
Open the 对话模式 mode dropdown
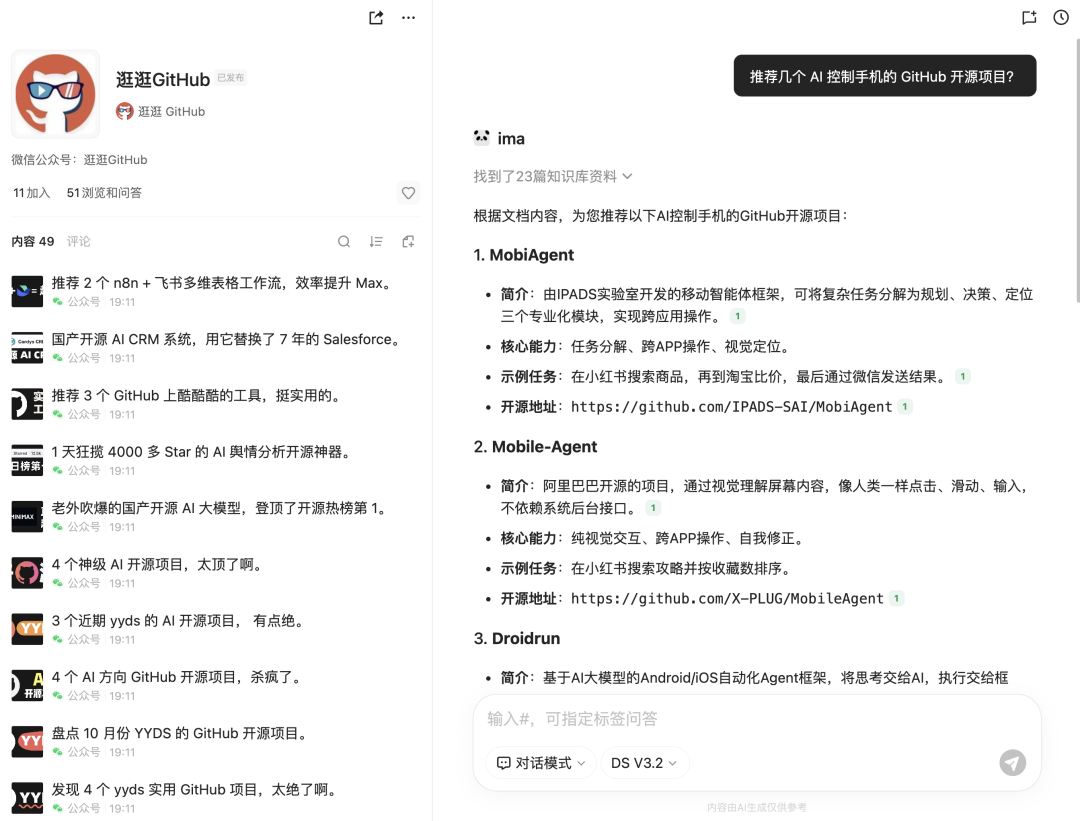[x=539, y=762]
